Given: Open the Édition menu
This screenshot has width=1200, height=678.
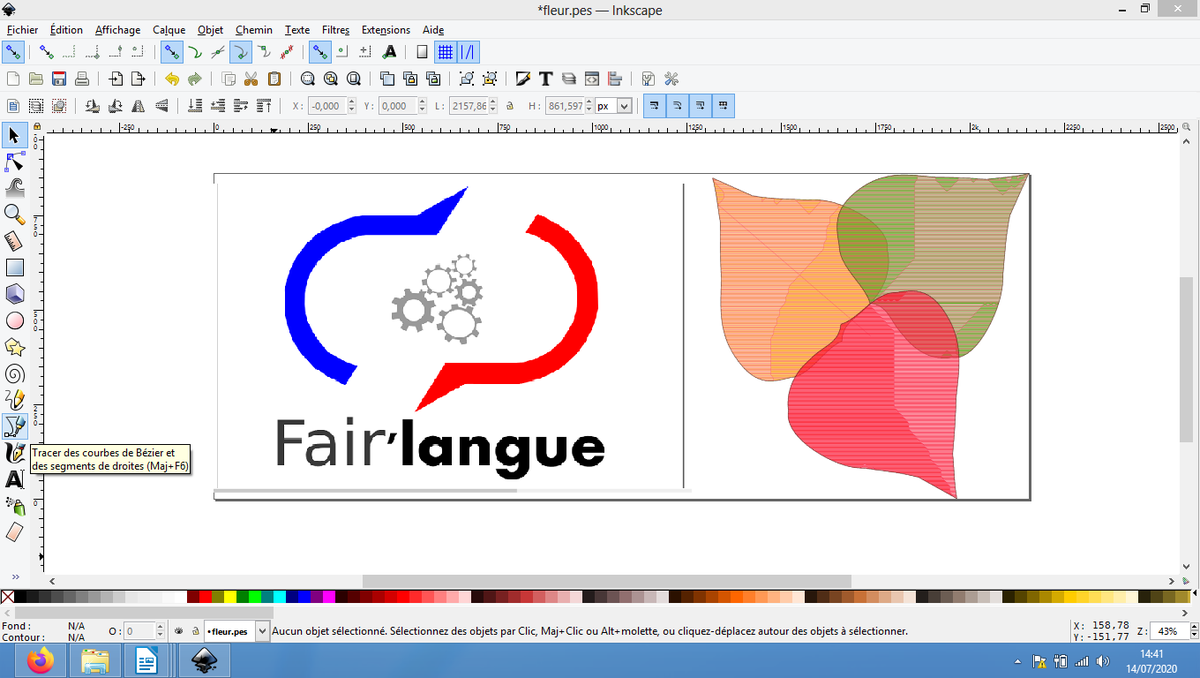Looking at the screenshot, I should [66, 30].
